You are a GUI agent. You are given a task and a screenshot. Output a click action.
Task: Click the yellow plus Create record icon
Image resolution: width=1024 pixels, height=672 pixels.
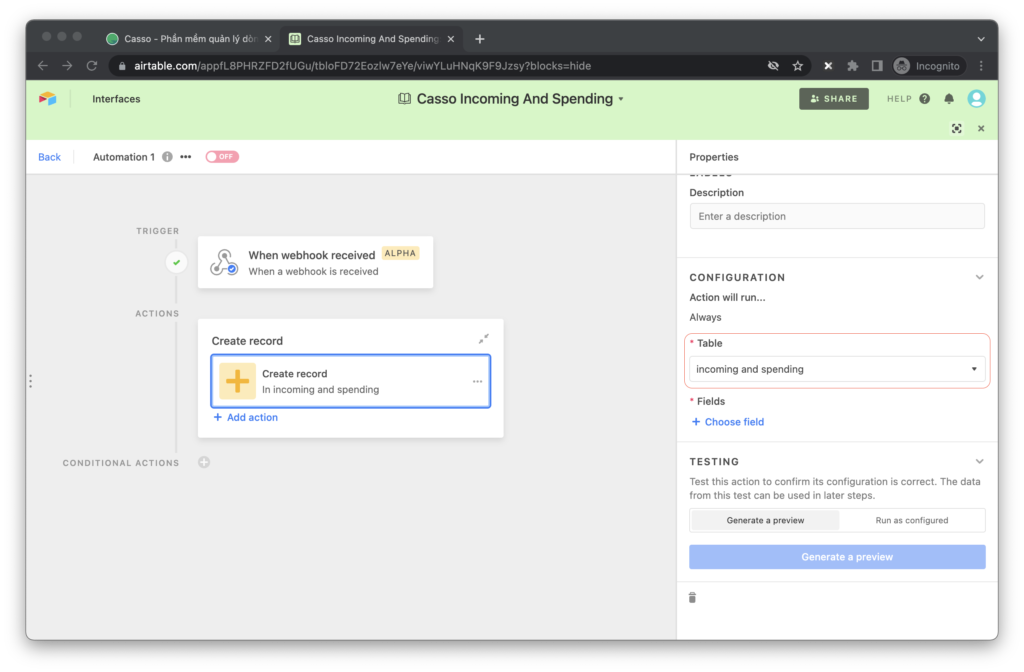tap(237, 381)
